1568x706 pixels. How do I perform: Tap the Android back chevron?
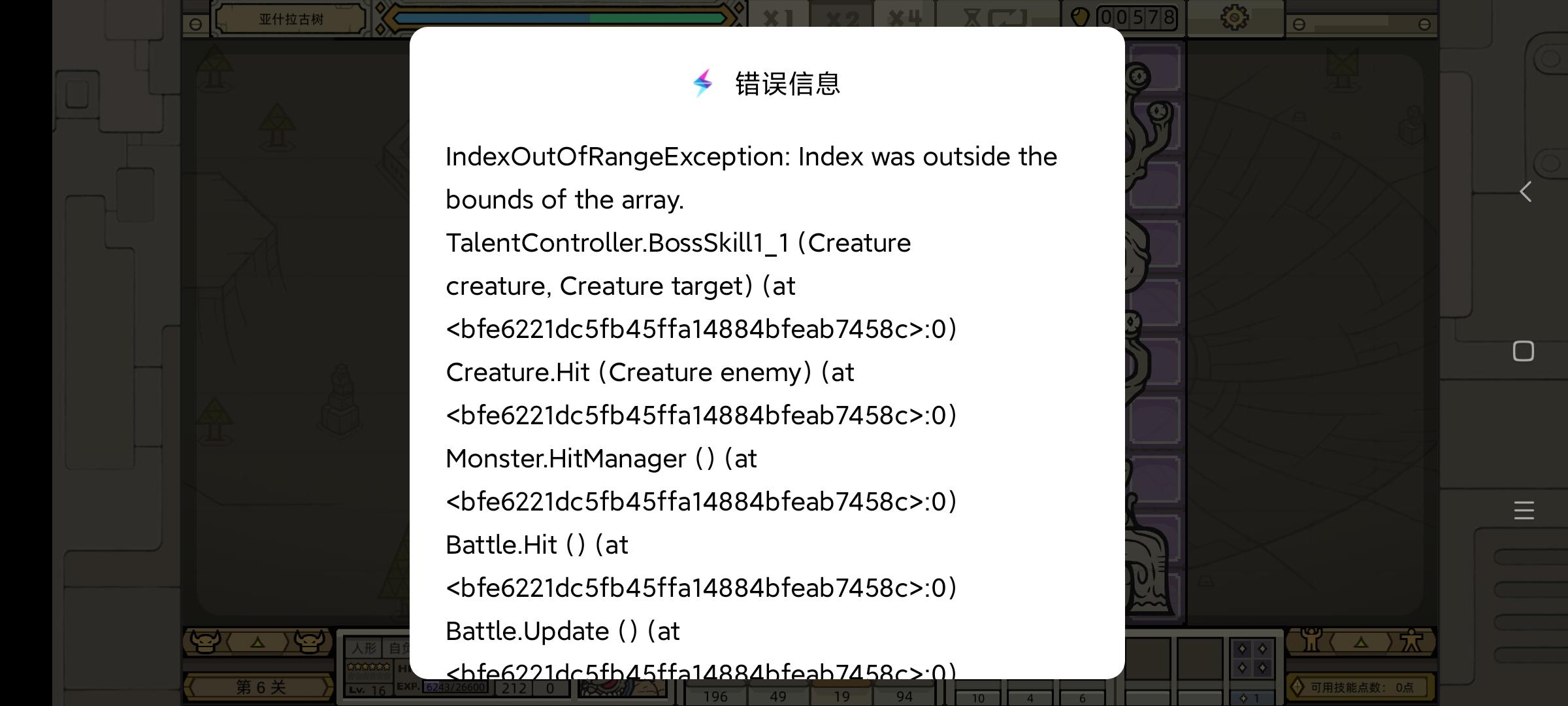(1526, 192)
